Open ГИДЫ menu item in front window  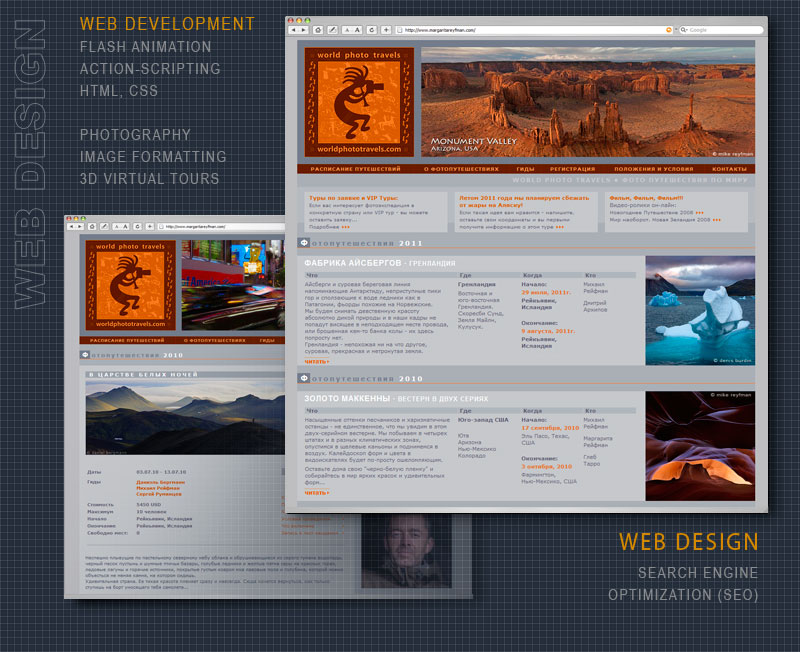click(x=525, y=169)
